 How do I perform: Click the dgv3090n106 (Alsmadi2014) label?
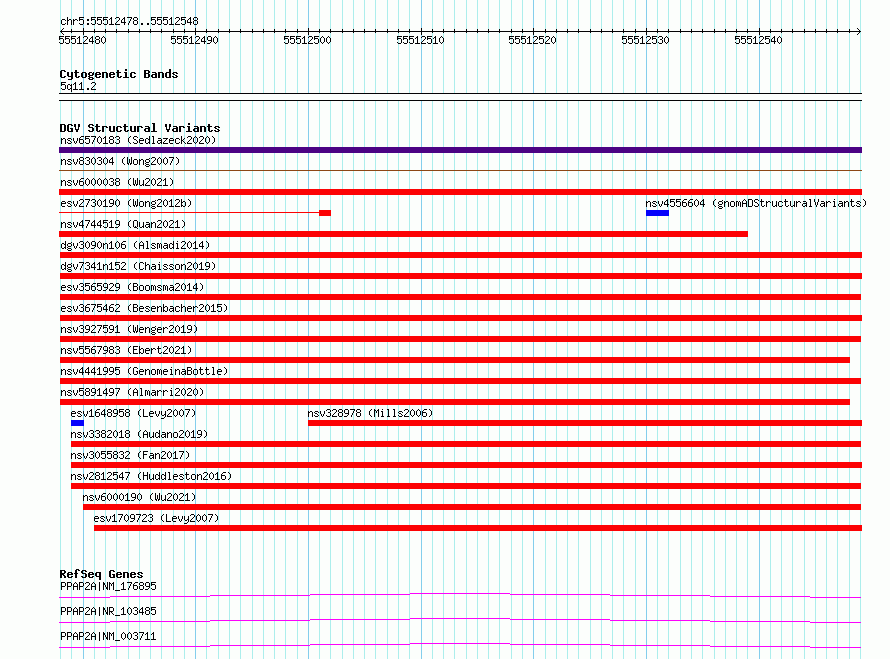click(135, 245)
